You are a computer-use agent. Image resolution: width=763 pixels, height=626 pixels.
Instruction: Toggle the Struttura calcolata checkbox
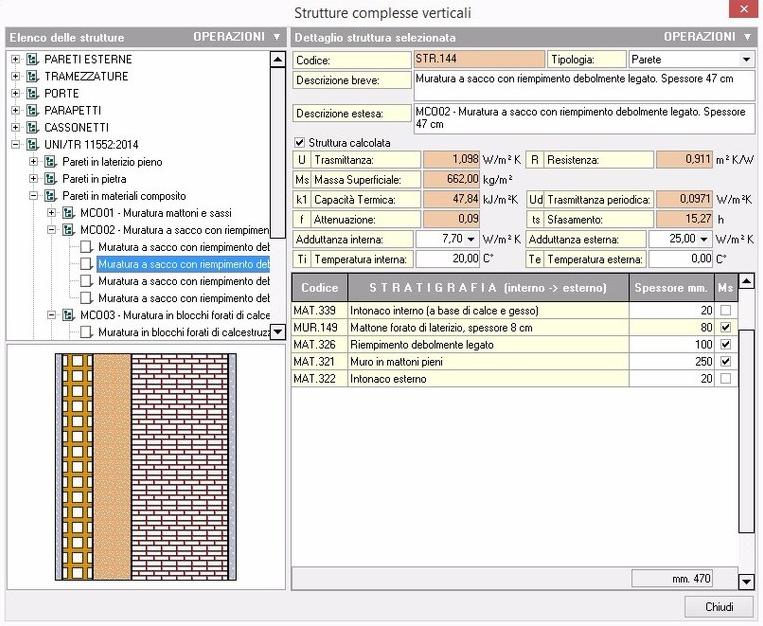[x=300, y=143]
